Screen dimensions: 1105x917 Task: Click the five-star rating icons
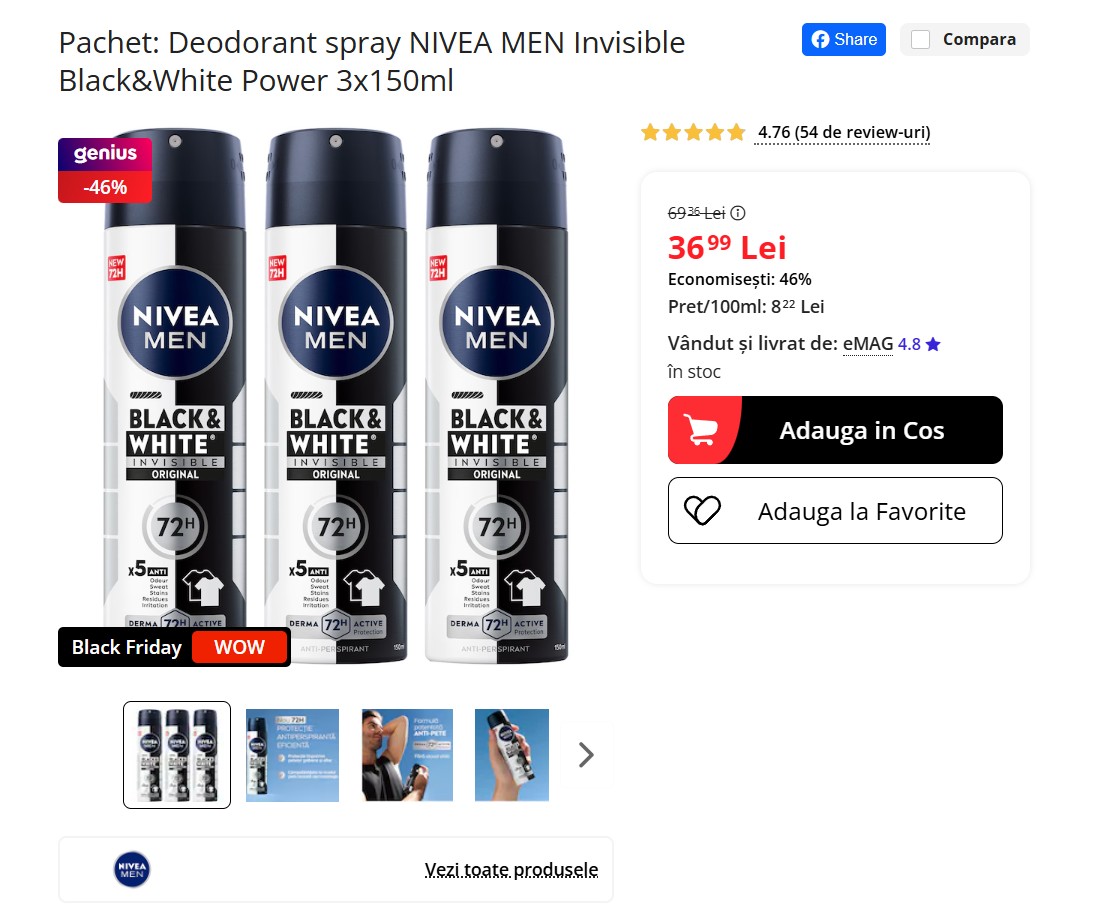[x=693, y=133]
